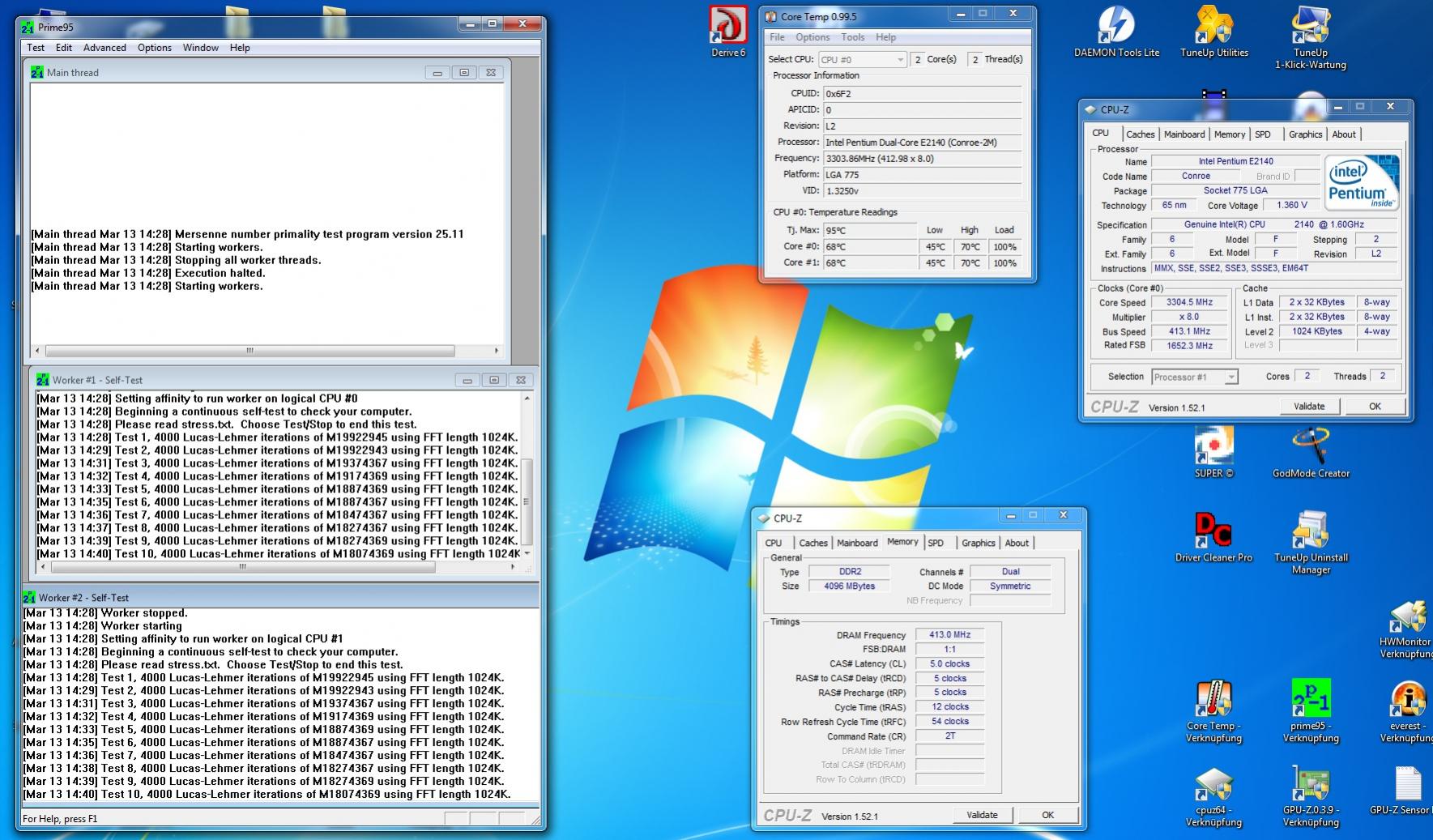Open the Options menu in Core Temp
The width and height of the screenshot is (1433, 840).
(x=812, y=37)
